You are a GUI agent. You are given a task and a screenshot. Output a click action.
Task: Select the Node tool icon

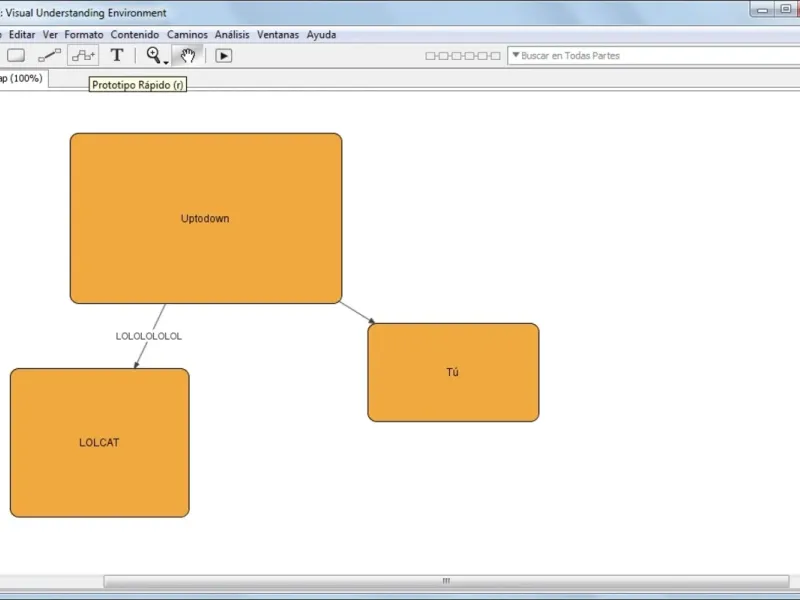pyautogui.click(x=16, y=55)
